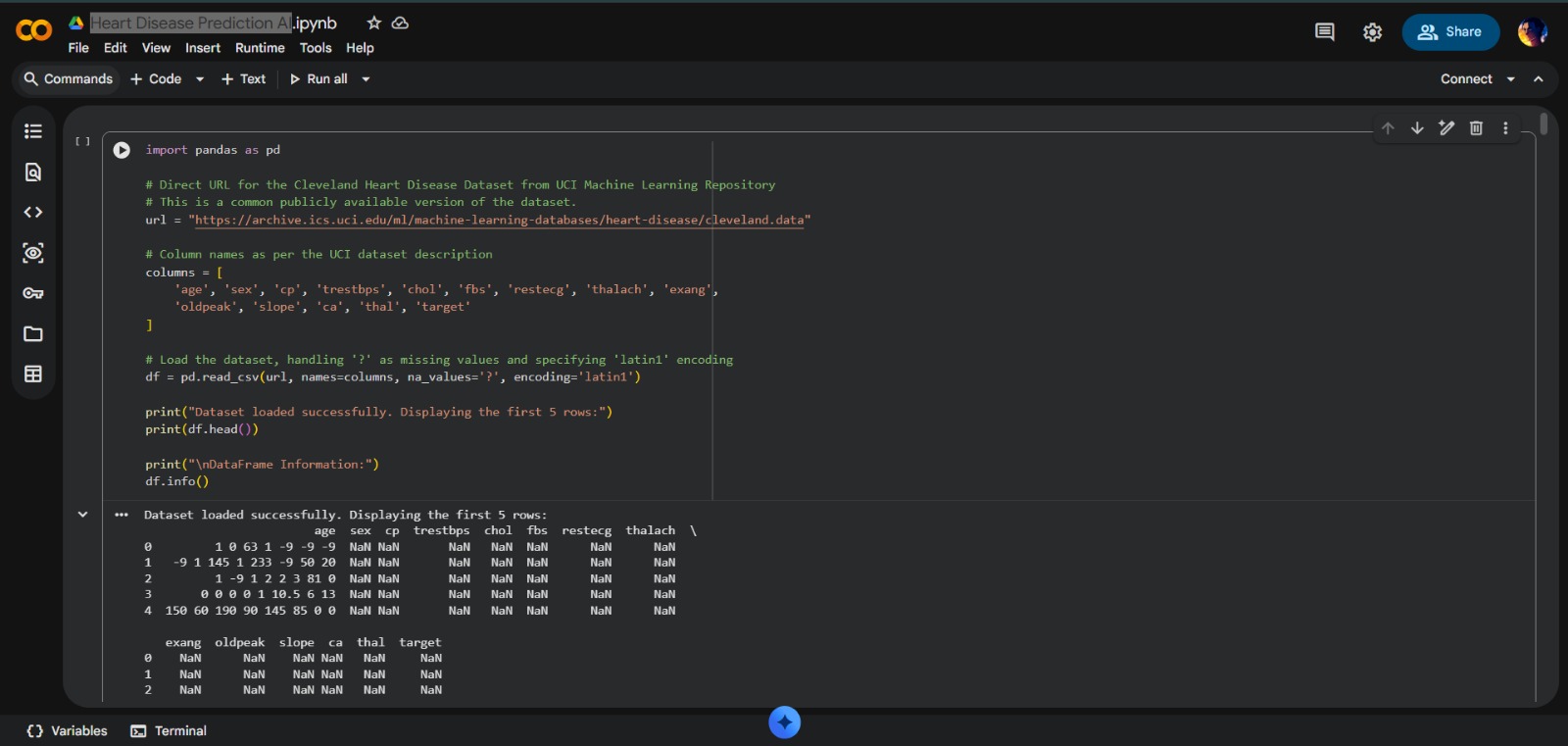Open the Table of contents sidebar icon
1568x746 pixels.
pos(33,131)
